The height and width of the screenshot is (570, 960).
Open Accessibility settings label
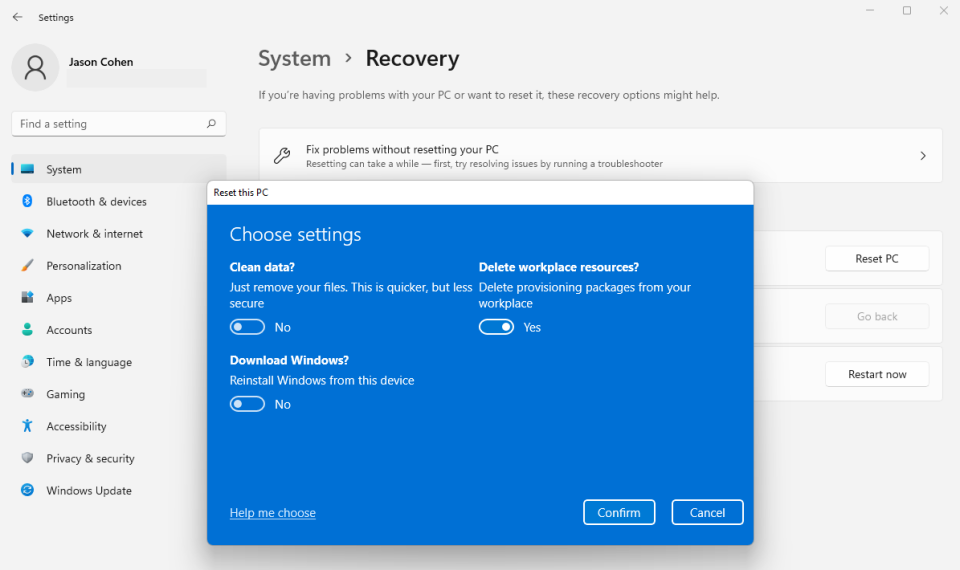(x=76, y=426)
